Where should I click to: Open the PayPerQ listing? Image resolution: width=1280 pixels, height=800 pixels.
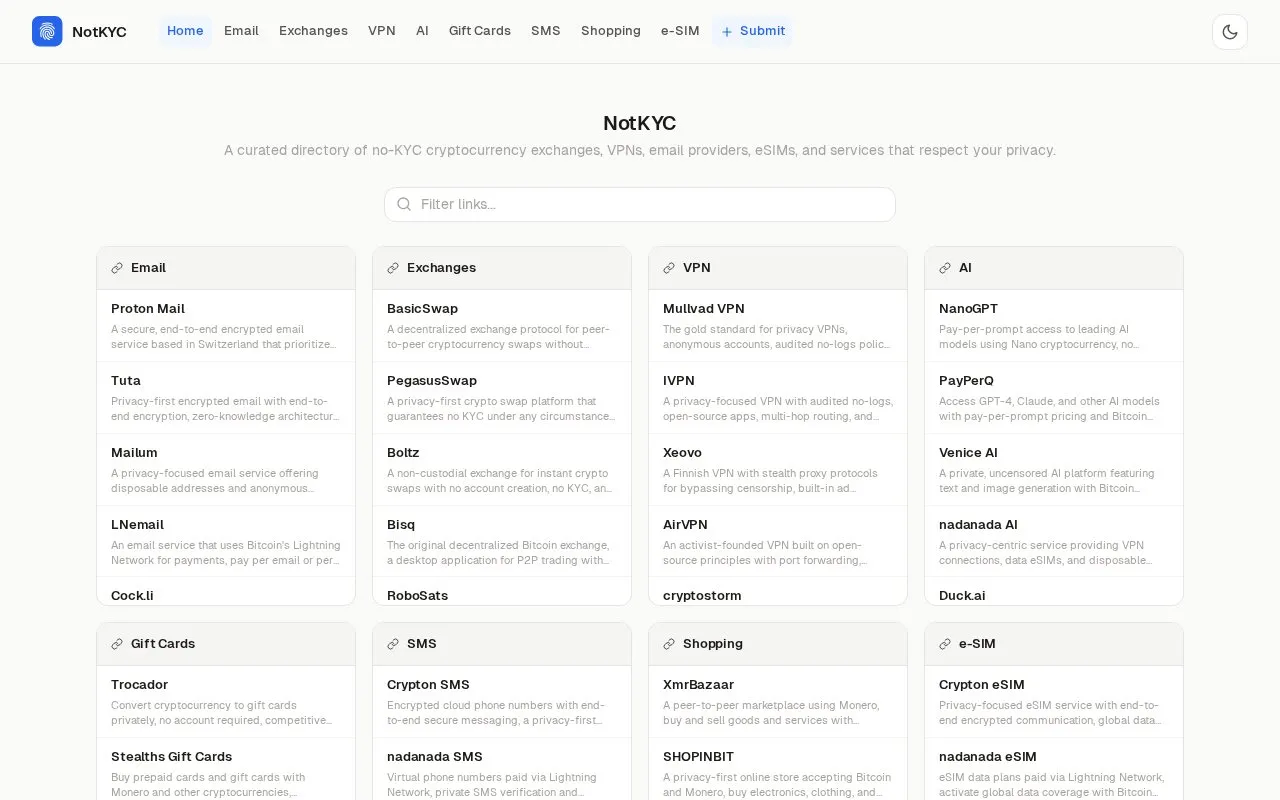pos(1054,398)
